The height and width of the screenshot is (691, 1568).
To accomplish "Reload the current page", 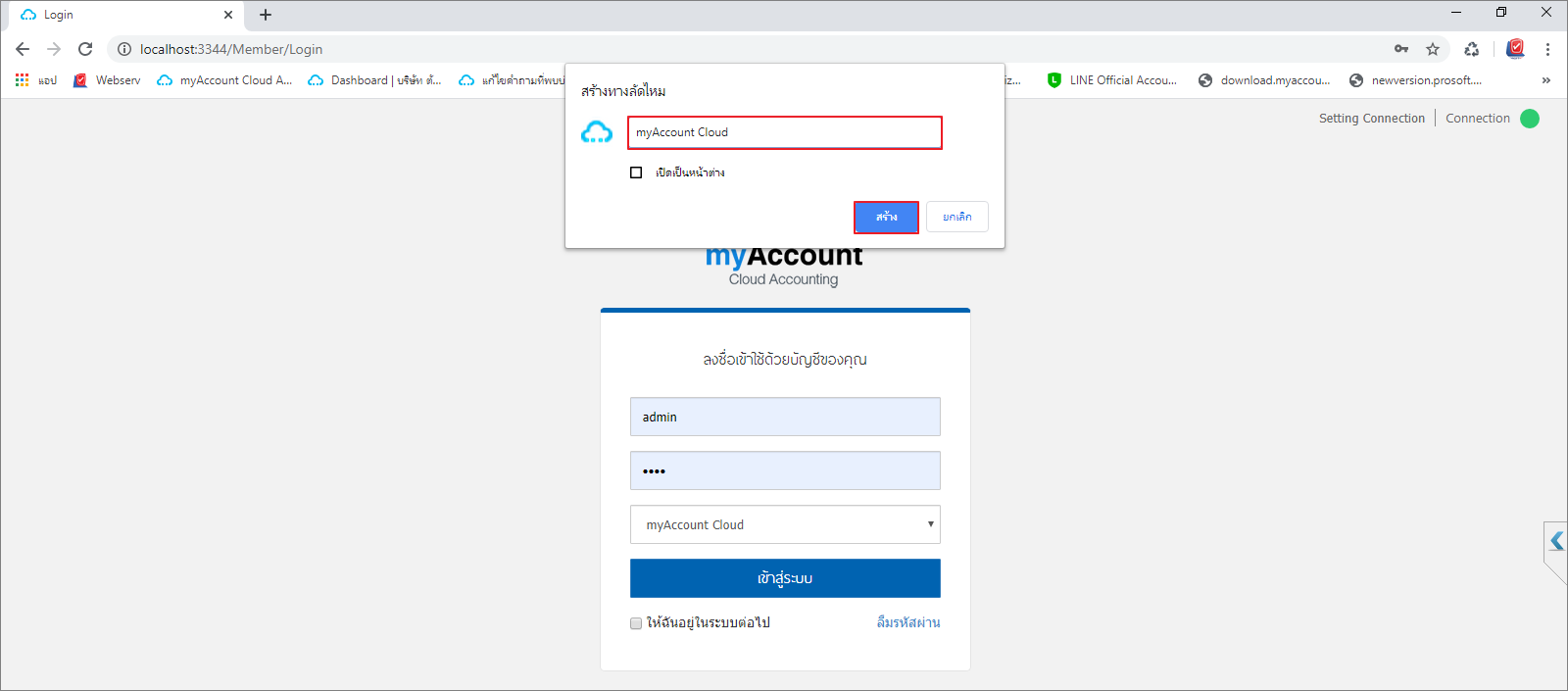I will [x=85, y=49].
